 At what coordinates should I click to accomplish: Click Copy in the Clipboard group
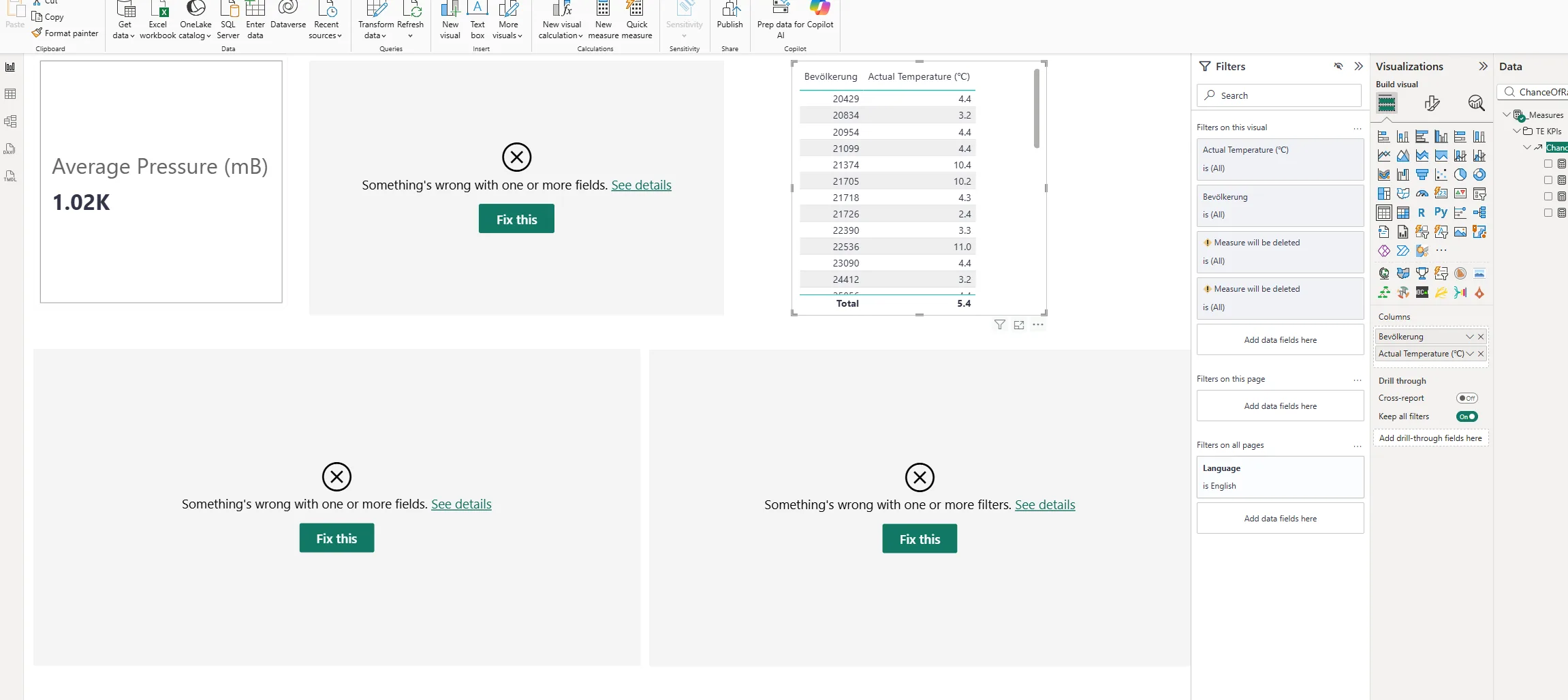click(x=48, y=17)
